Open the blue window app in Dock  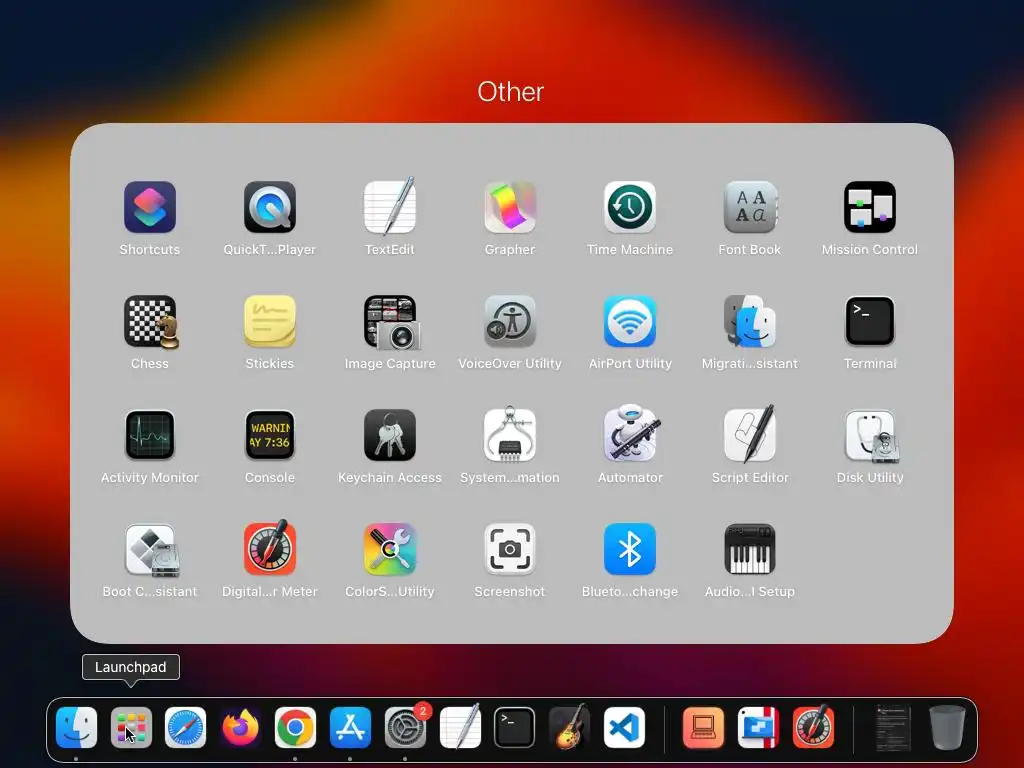coord(758,728)
